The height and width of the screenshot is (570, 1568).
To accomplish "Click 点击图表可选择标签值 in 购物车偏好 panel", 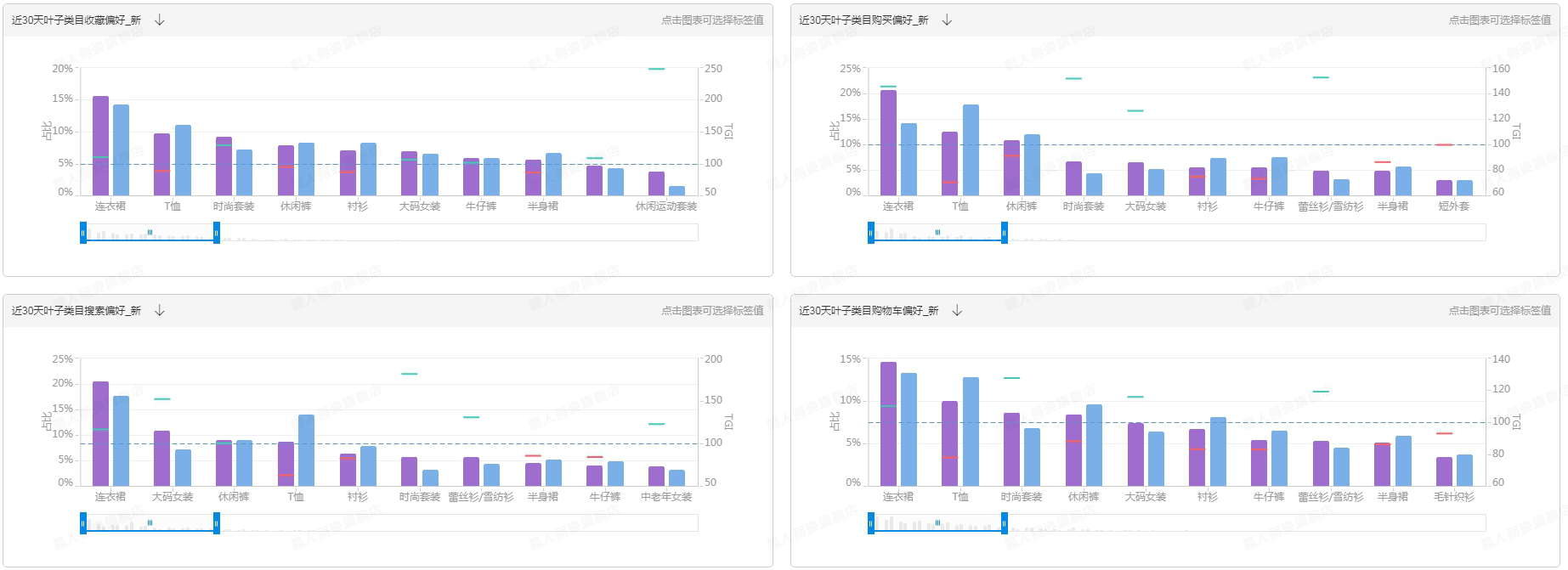I will [1499, 310].
